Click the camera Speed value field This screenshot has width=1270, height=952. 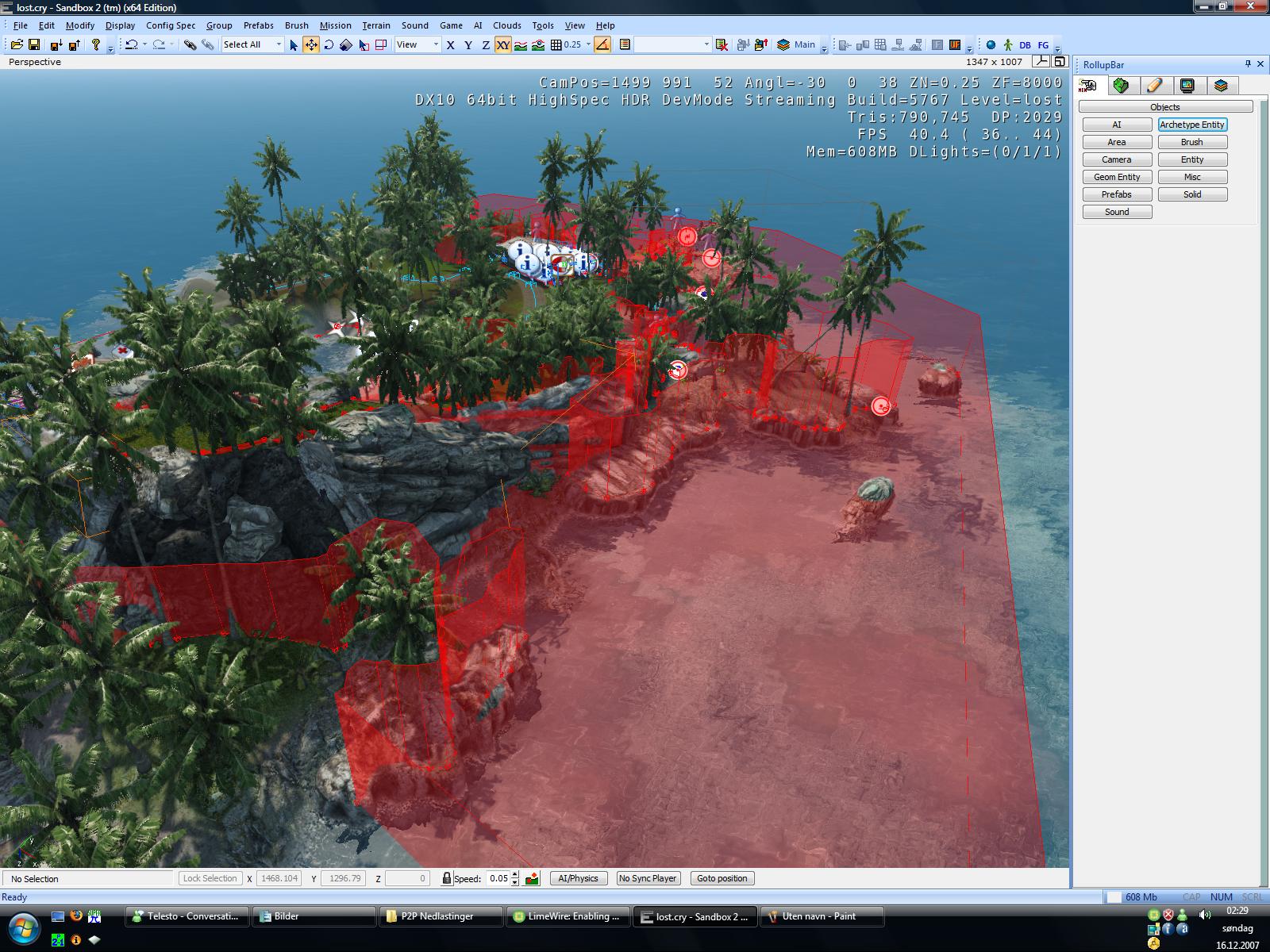(498, 878)
